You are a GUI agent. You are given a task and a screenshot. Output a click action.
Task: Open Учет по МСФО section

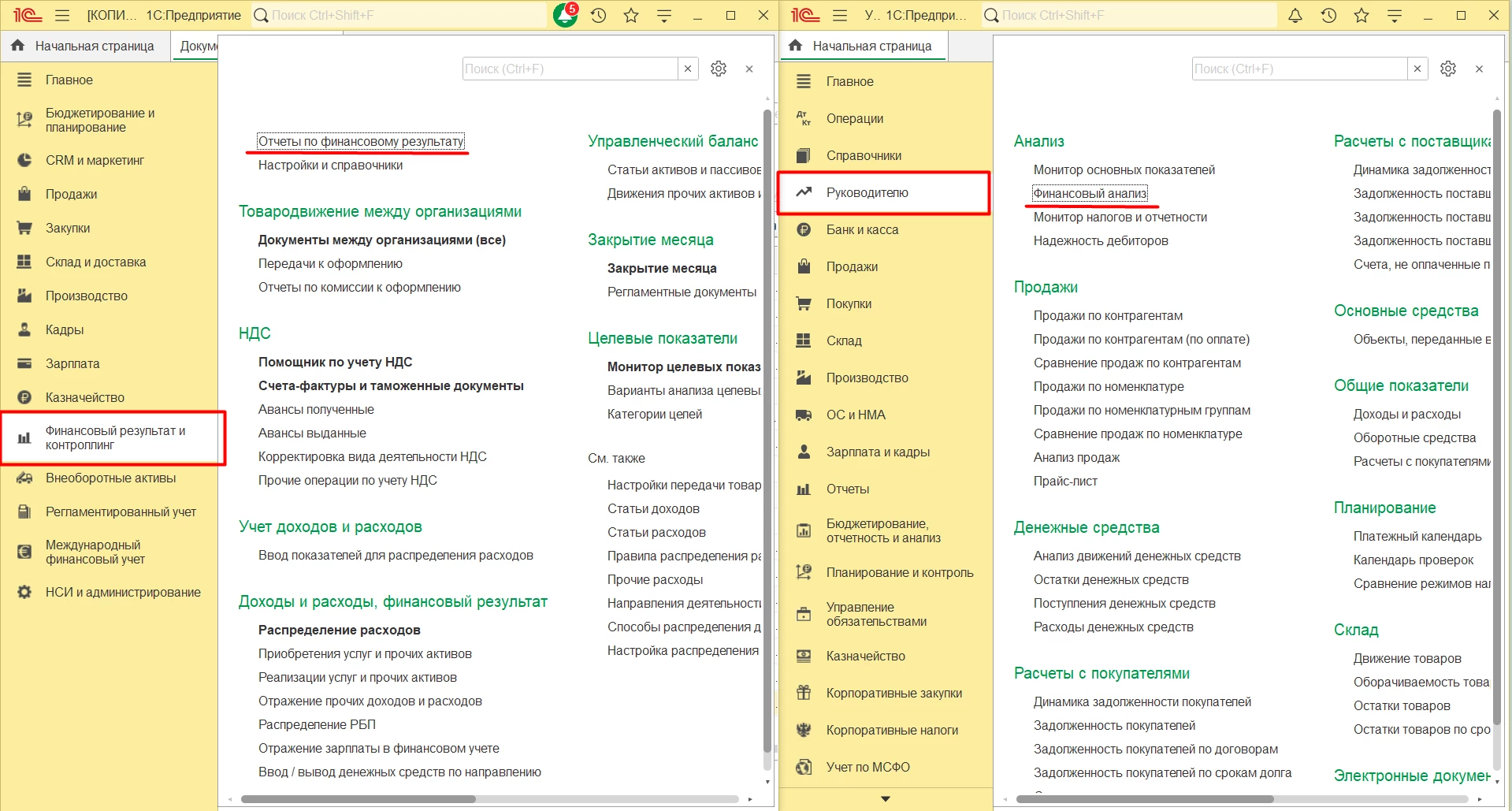coord(885,767)
